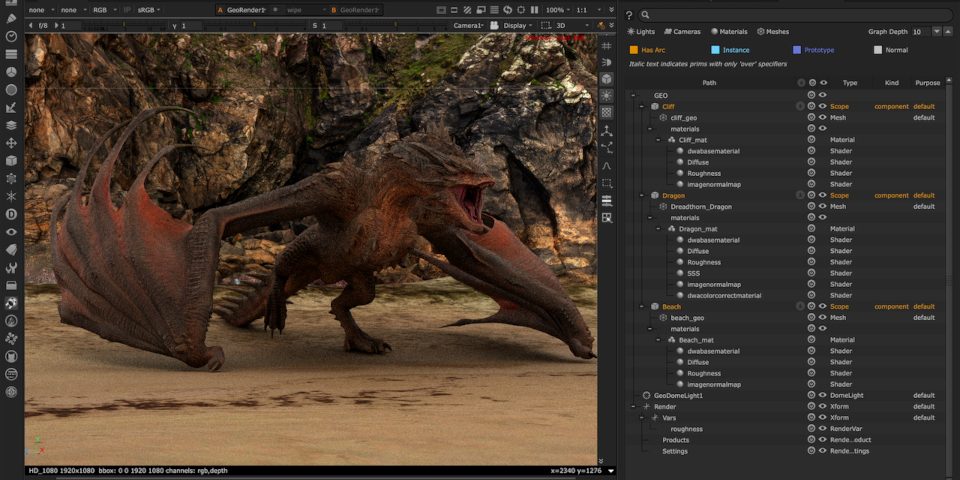
Task: Open the Camera1 dropdown in the viewer
Action: pyautogui.click(x=468, y=26)
